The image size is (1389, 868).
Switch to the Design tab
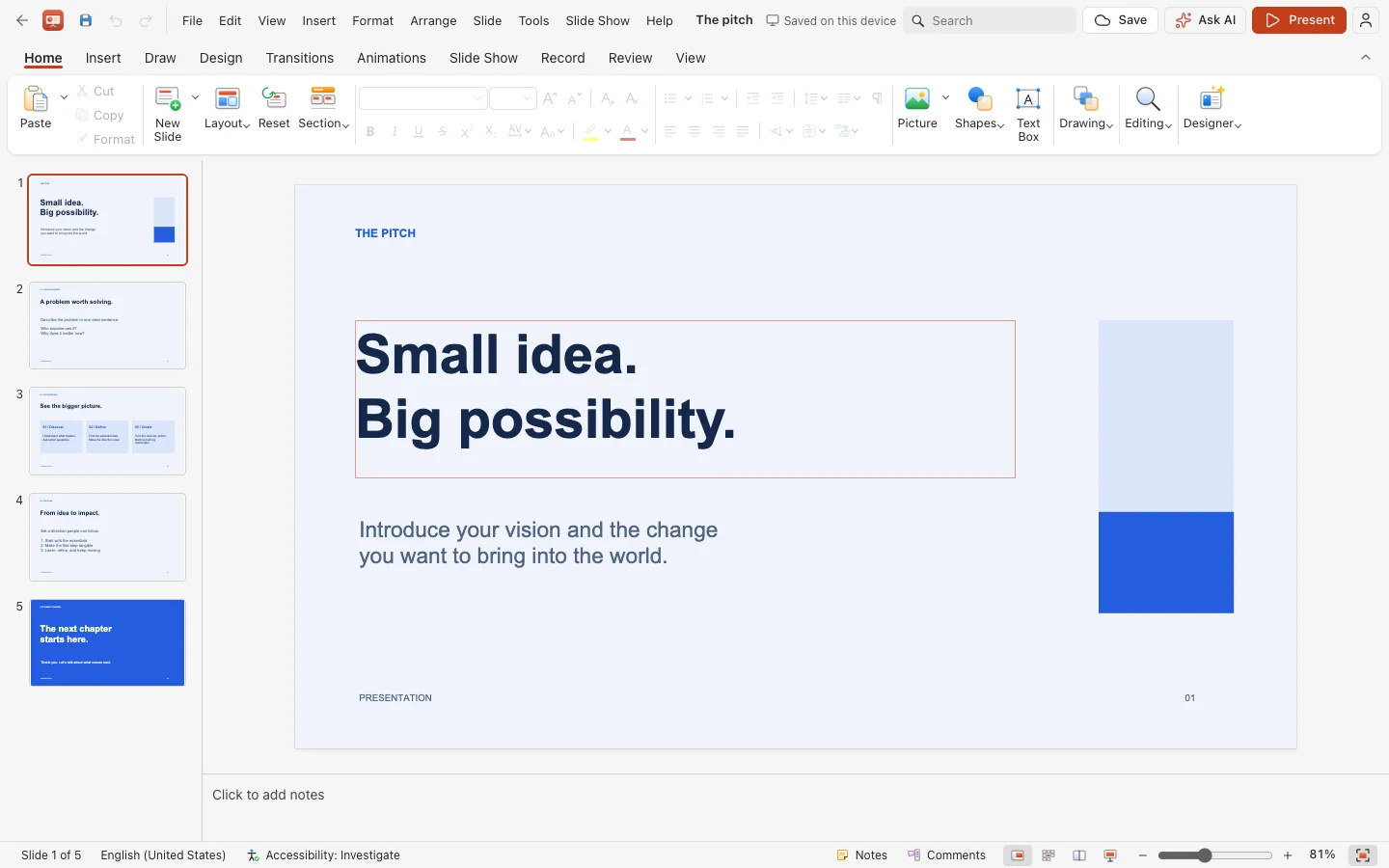[x=221, y=58]
